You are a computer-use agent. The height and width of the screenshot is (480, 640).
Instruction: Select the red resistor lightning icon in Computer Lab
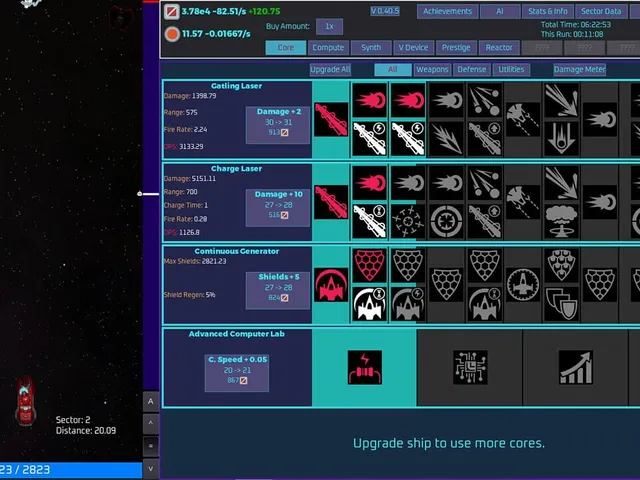click(365, 367)
